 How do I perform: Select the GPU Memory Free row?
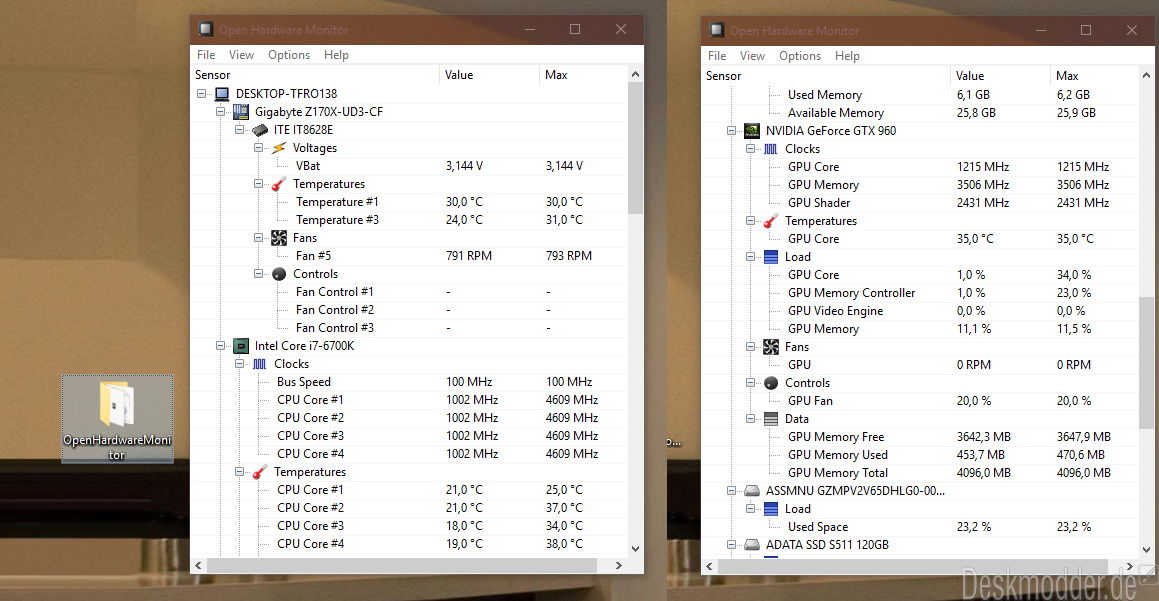point(920,437)
